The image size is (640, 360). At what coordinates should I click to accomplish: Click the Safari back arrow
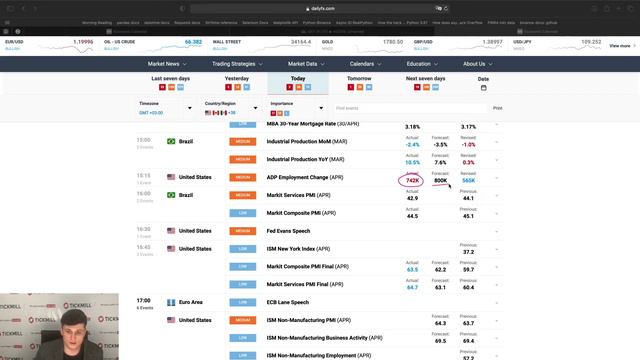point(23,8)
